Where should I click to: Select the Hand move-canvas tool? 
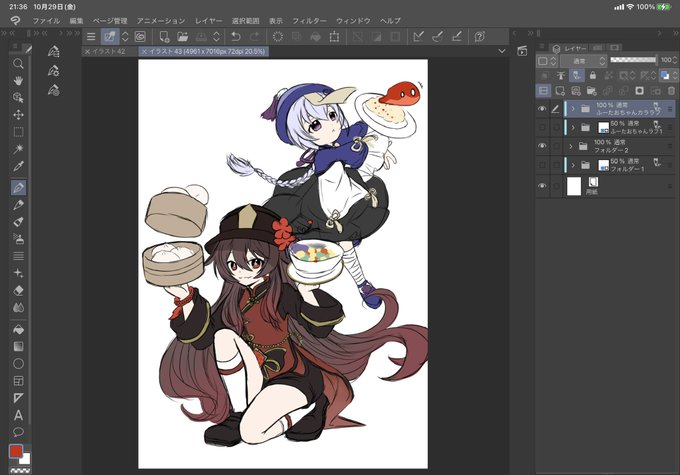click(x=18, y=81)
